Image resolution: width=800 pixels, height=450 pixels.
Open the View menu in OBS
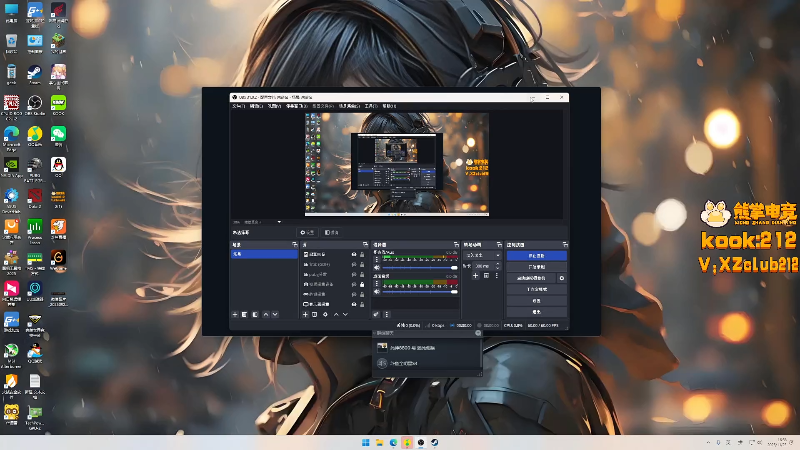pos(274,106)
